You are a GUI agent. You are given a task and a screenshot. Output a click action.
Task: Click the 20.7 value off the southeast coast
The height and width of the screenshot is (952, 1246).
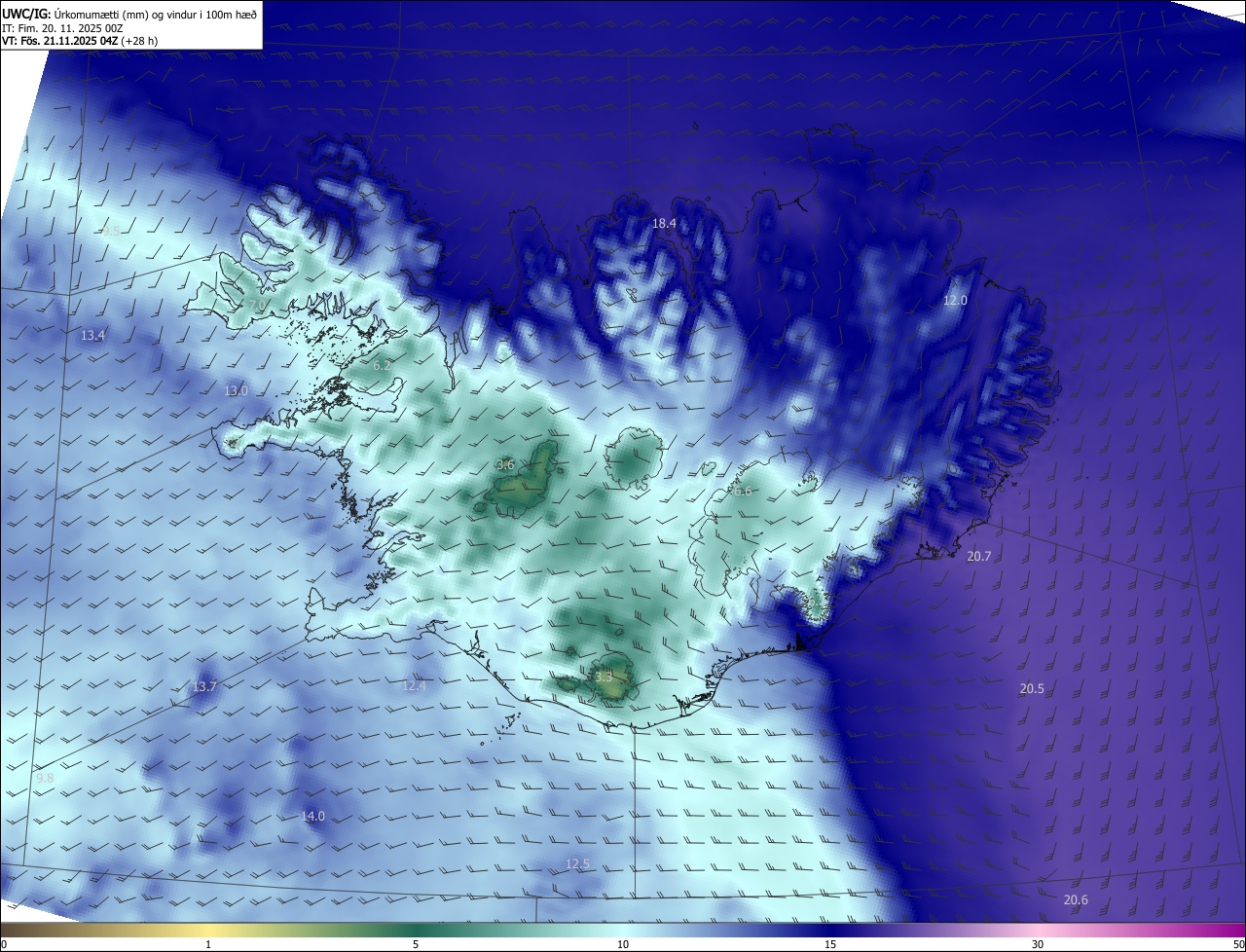(979, 557)
